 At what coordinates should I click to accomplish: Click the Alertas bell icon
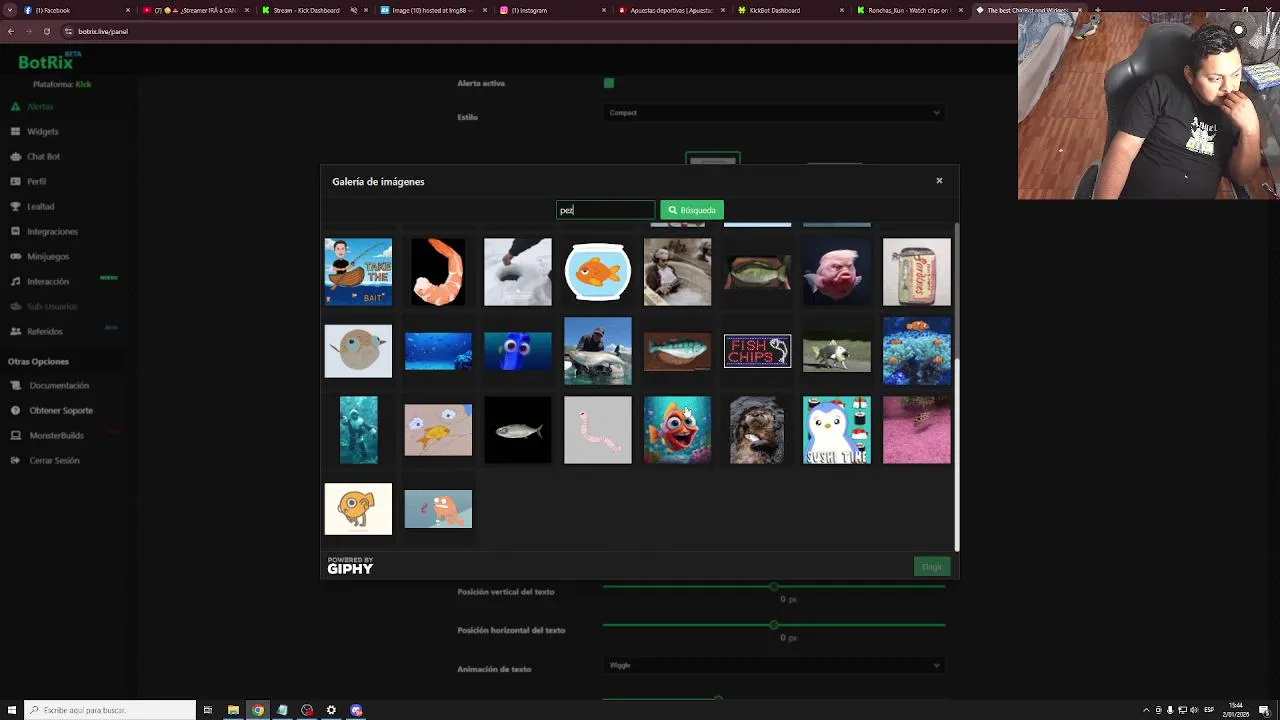(15, 106)
